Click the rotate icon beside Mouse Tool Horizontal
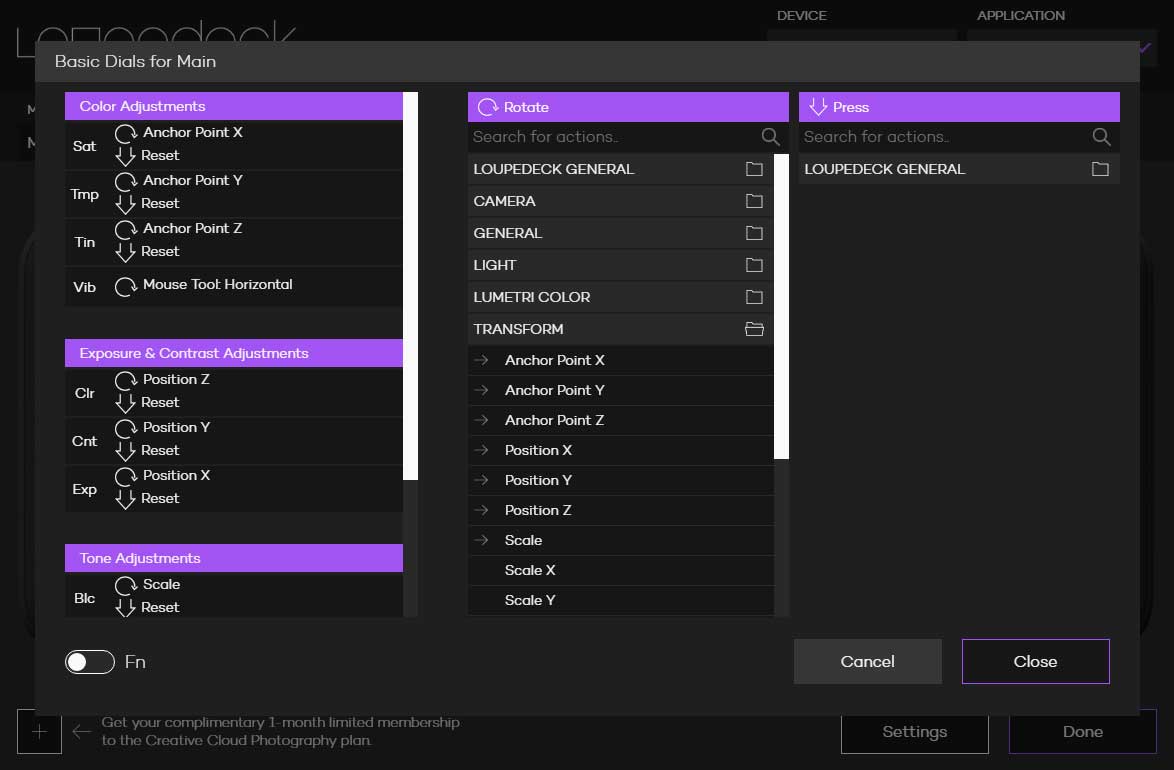The height and width of the screenshot is (770, 1174). click(x=126, y=286)
